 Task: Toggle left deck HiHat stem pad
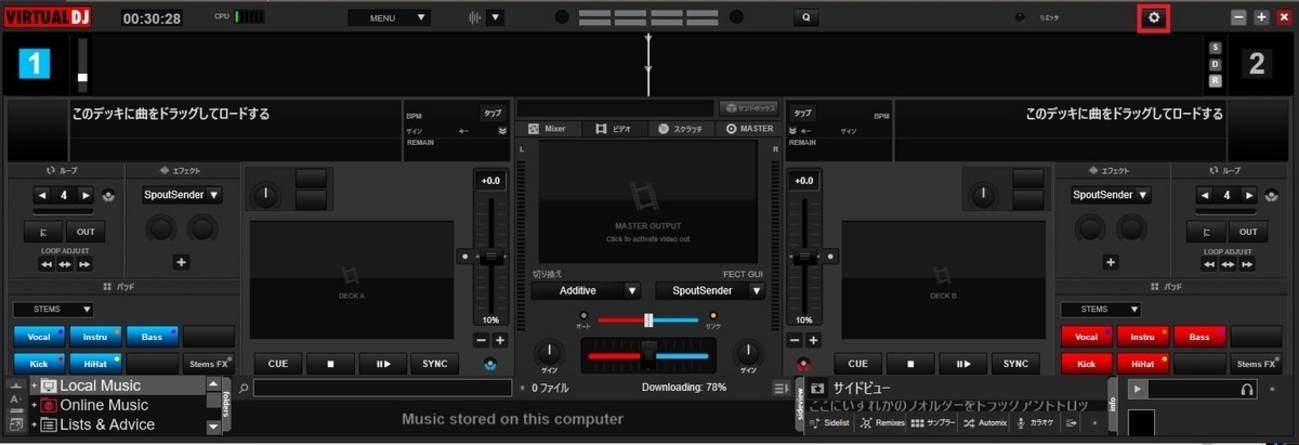click(x=95, y=364)
